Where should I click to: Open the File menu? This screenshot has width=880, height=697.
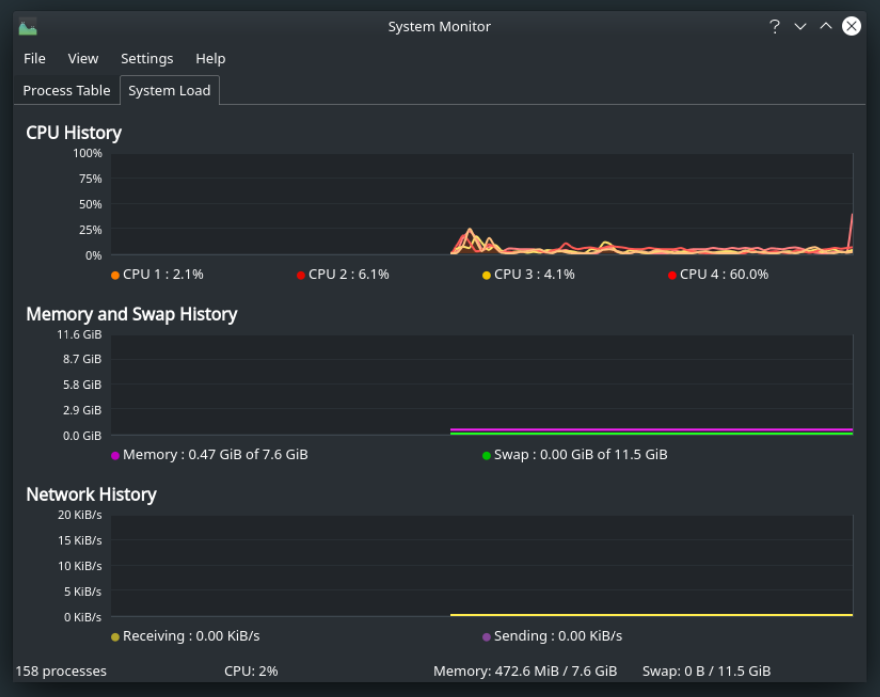35,58
